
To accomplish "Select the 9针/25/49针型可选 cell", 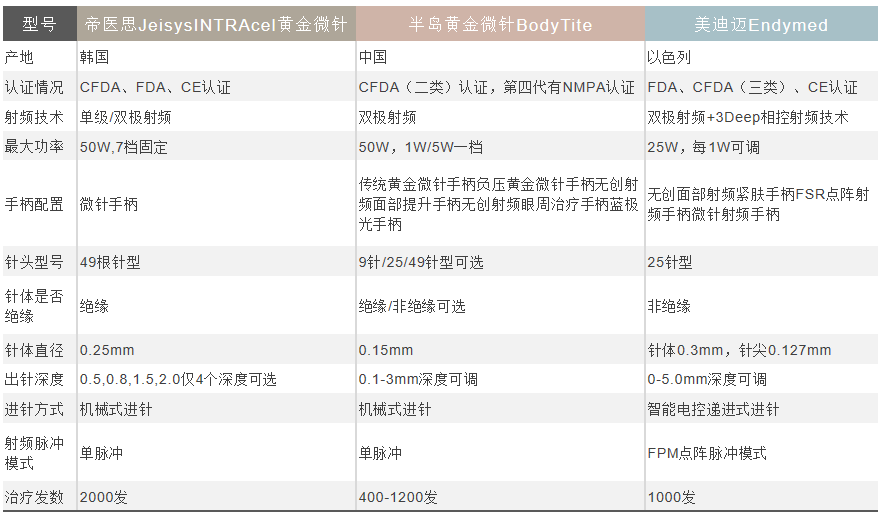I will coord(500,262).
